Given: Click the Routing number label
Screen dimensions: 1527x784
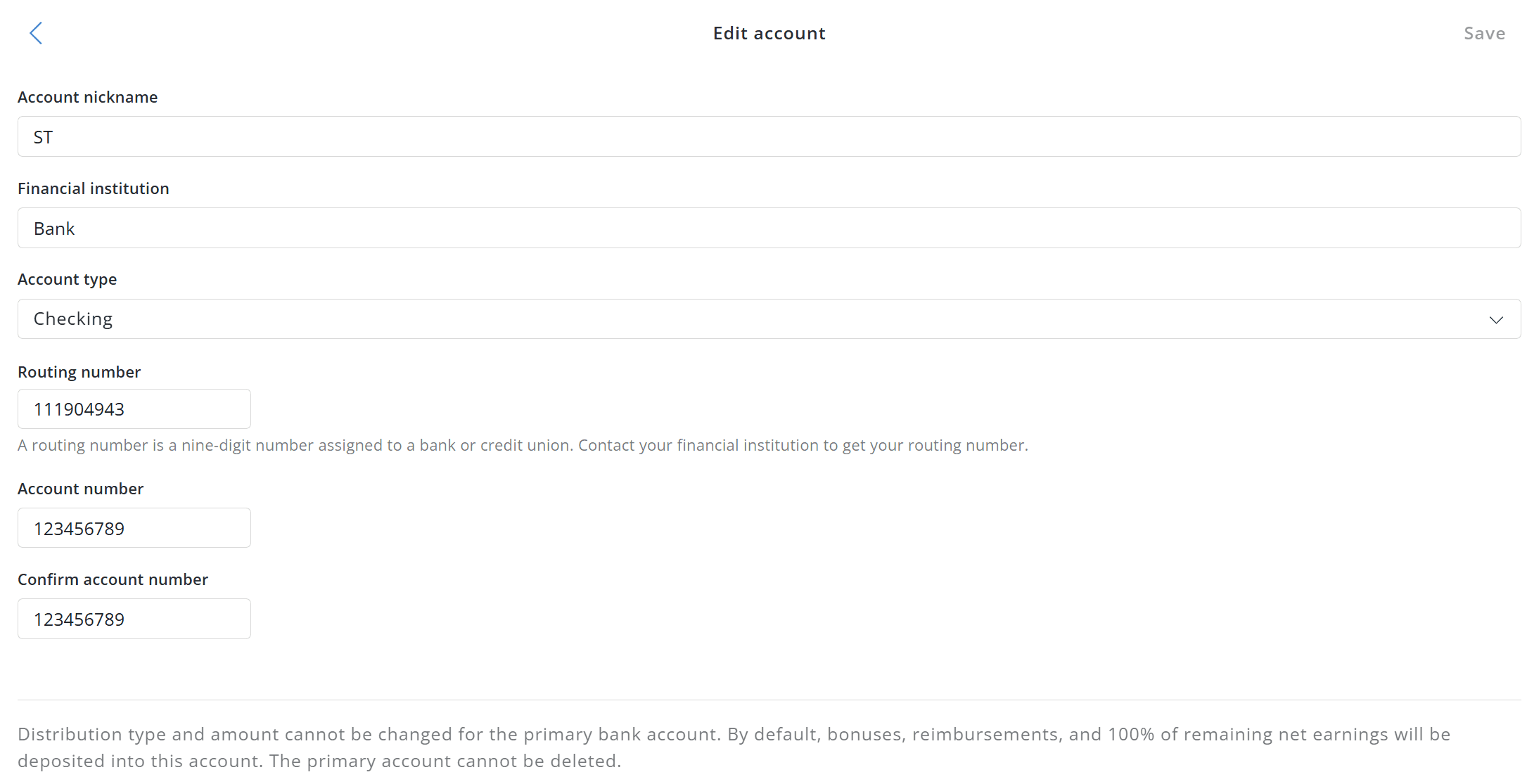Looking at the screenshot, I should pyautogui.click(x=79, y=371).
